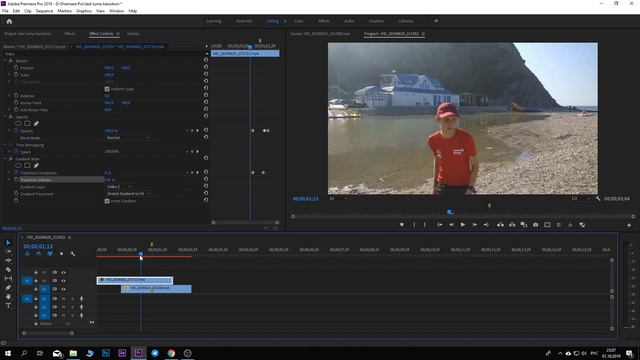Select the Slip tool

tap(8, 278)
